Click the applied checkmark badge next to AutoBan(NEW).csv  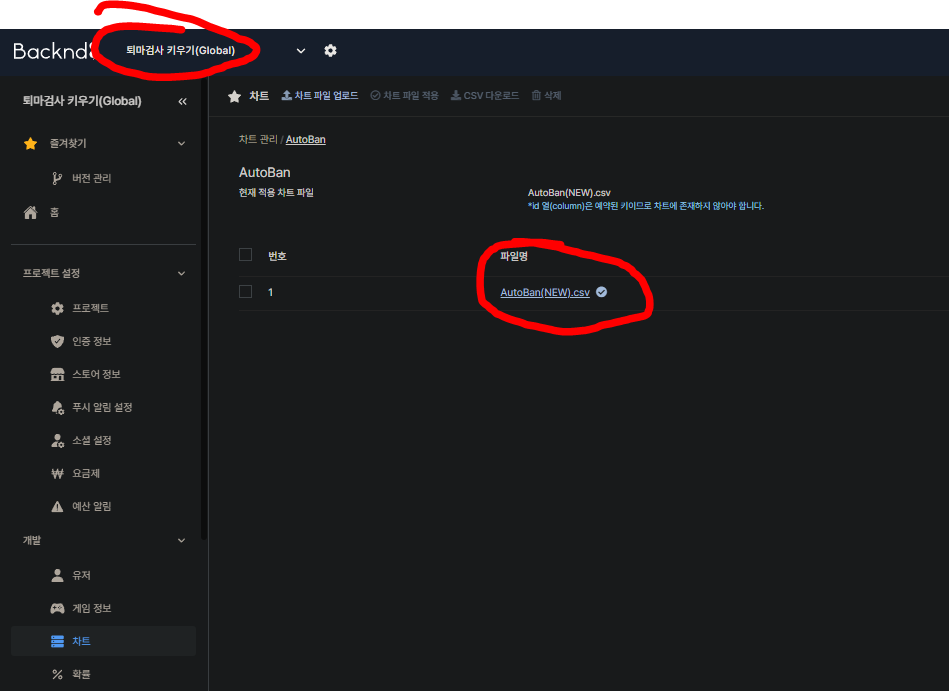(601, 292)
